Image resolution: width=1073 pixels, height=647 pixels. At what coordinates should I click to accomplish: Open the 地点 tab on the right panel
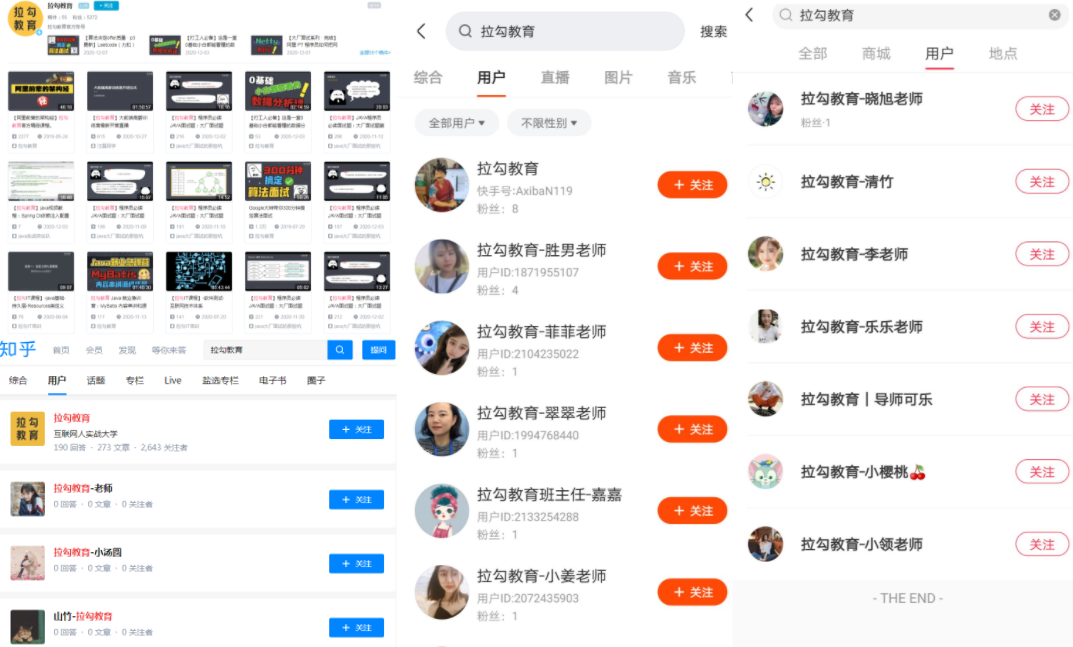pos(1004,55)
